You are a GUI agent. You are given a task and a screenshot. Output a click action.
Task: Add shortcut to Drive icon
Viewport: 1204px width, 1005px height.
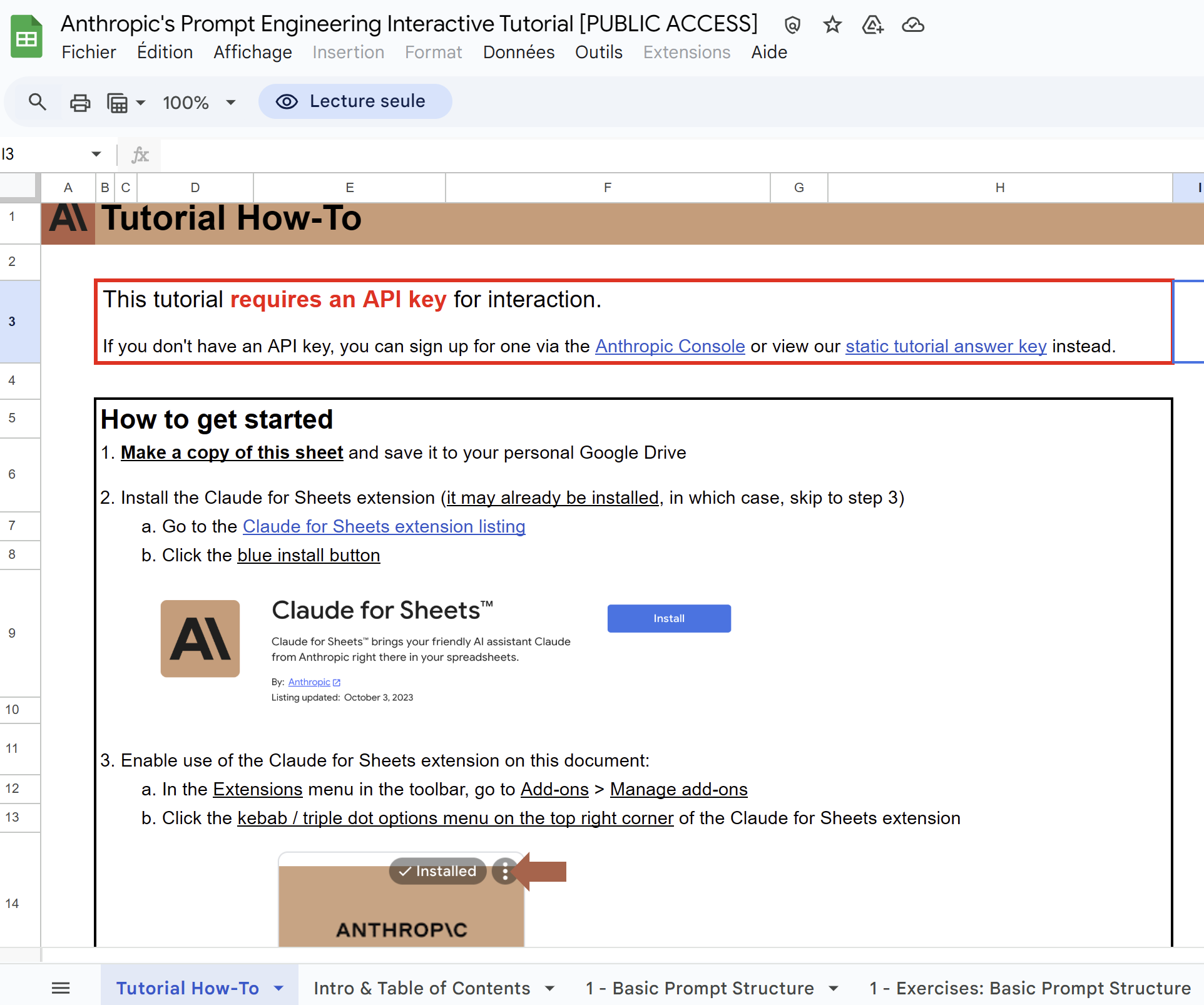coord(872,25)
